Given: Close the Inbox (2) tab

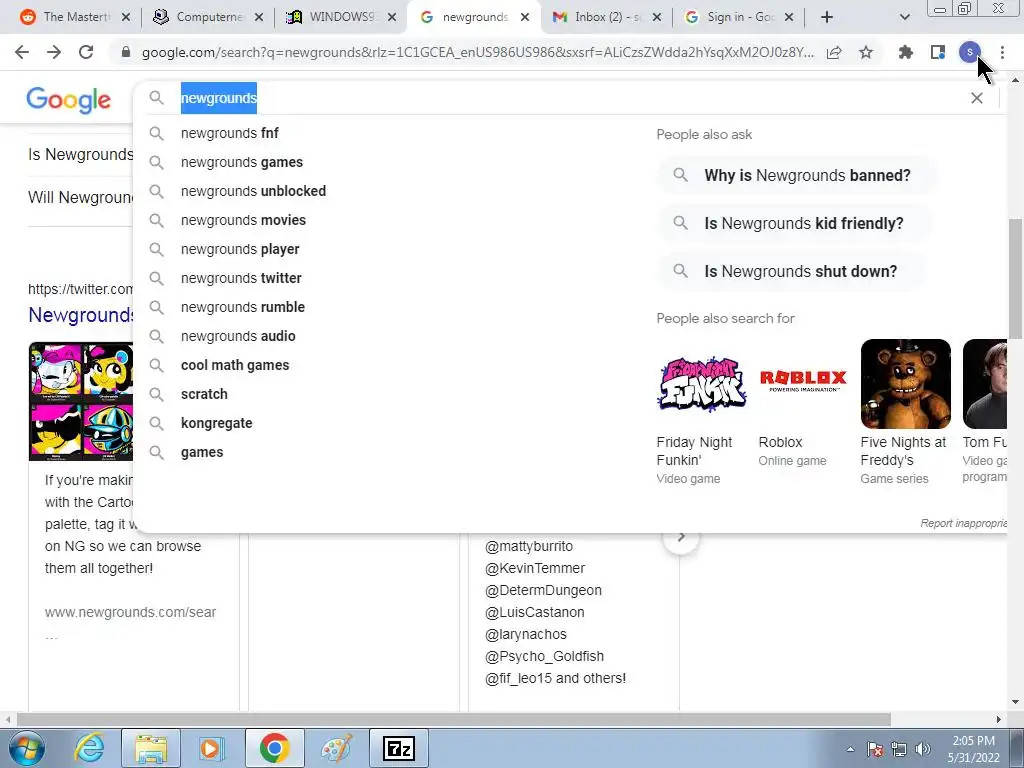Looking at the screenshot, I should pos(657,17).
